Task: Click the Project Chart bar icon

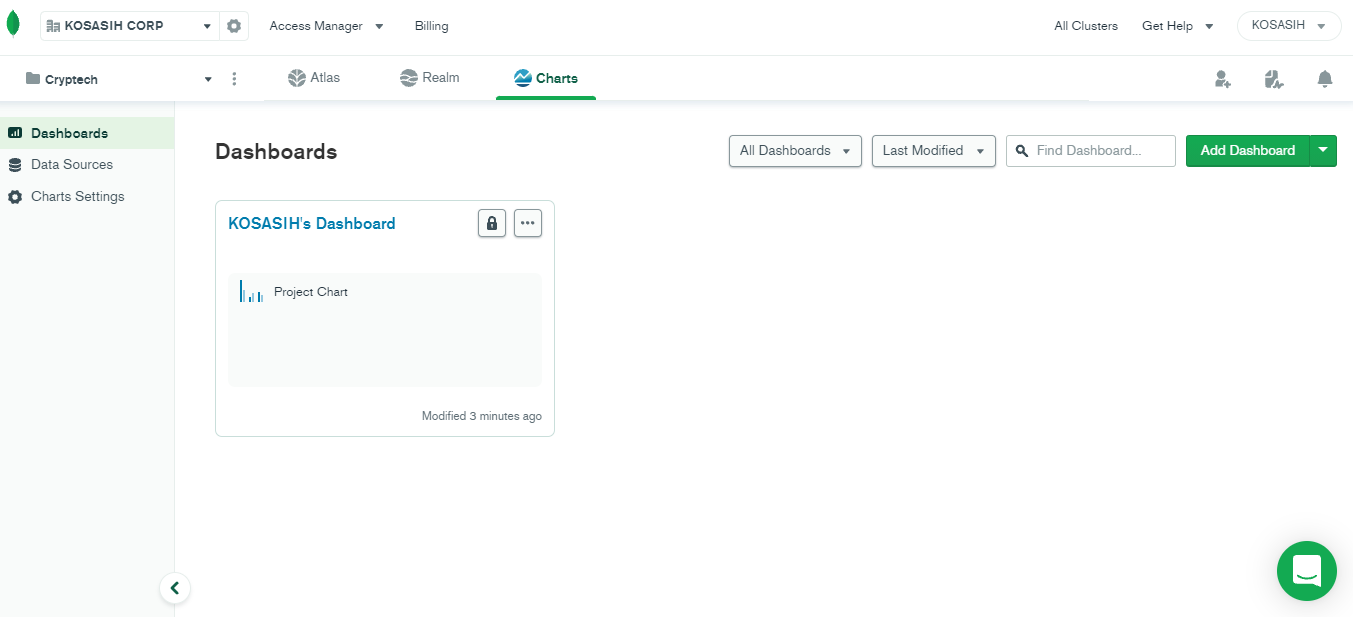Action: pos(251,292)
